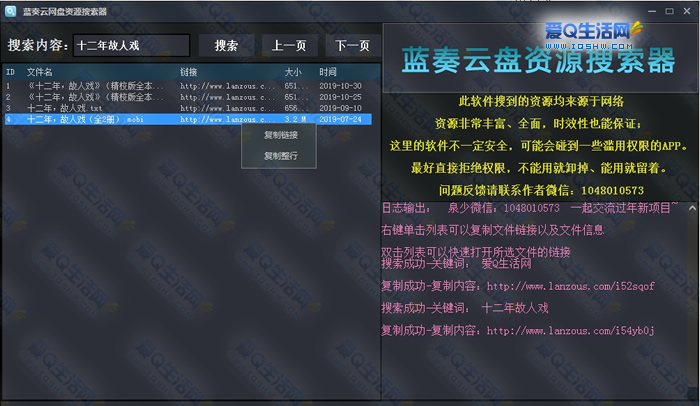The image size is (700, 406).
Task: Click the 2019-09-10 date cell
Action: 340,108
